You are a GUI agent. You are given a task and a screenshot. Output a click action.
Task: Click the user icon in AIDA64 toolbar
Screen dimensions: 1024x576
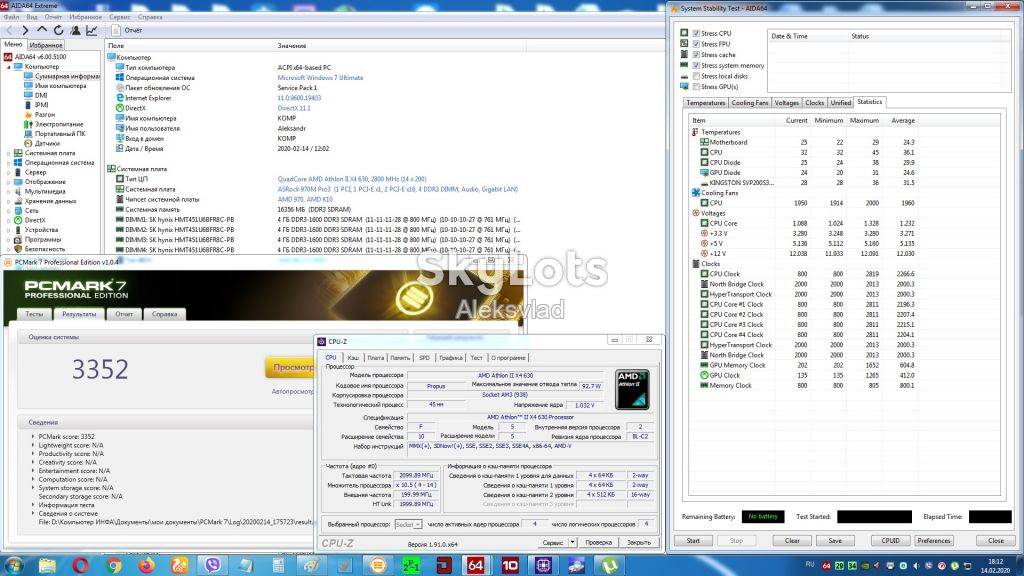(75, 31)
